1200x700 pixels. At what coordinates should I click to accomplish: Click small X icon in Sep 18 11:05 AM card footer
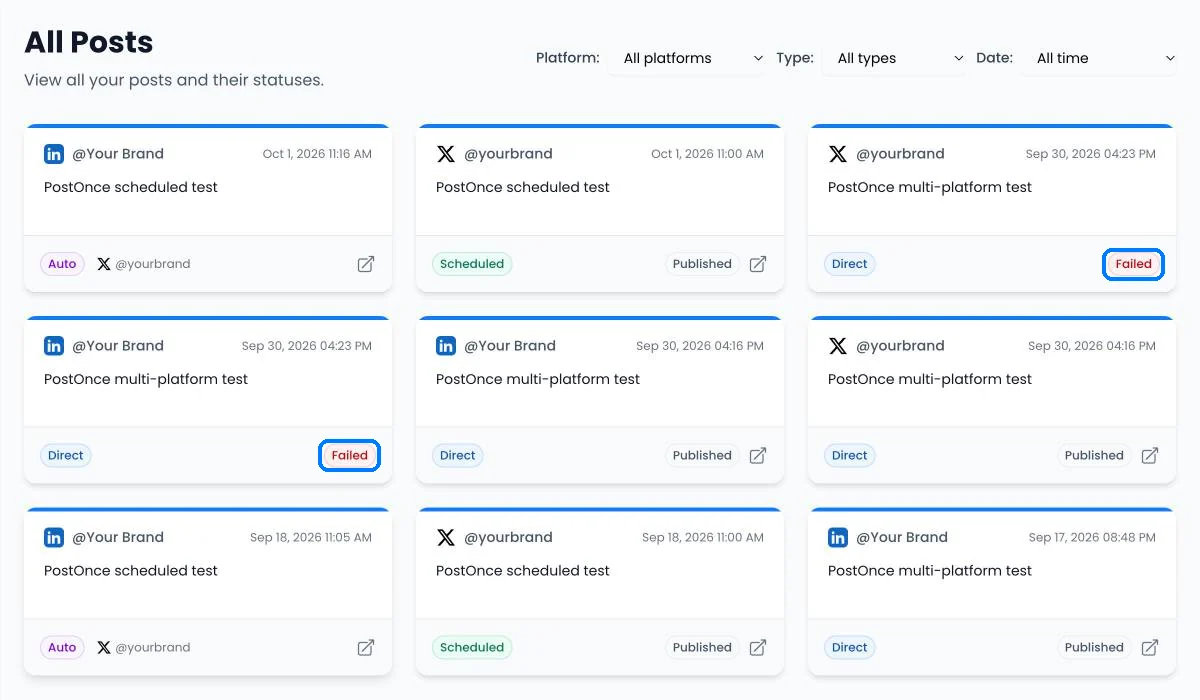tap(104, 648)
